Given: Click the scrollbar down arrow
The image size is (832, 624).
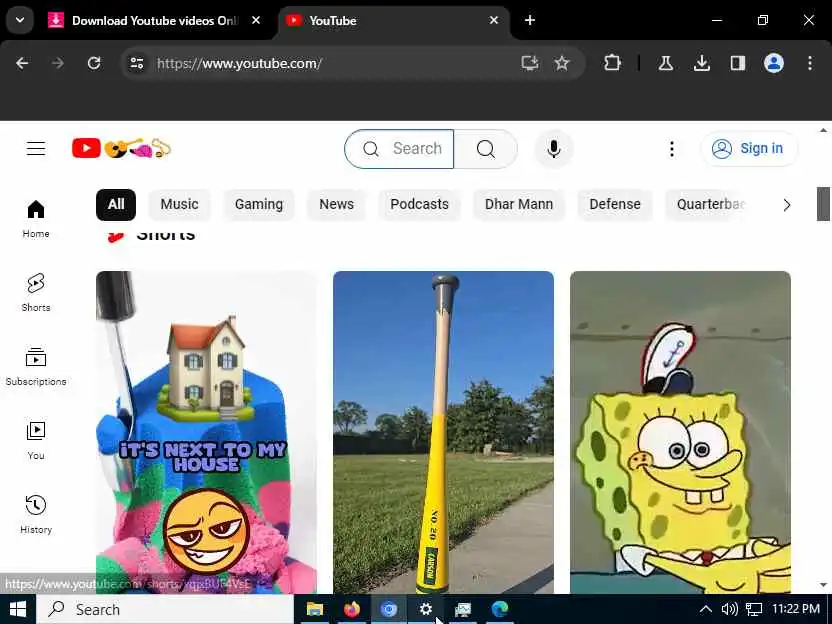Looking at the screenshot, I should coord(823,585).
